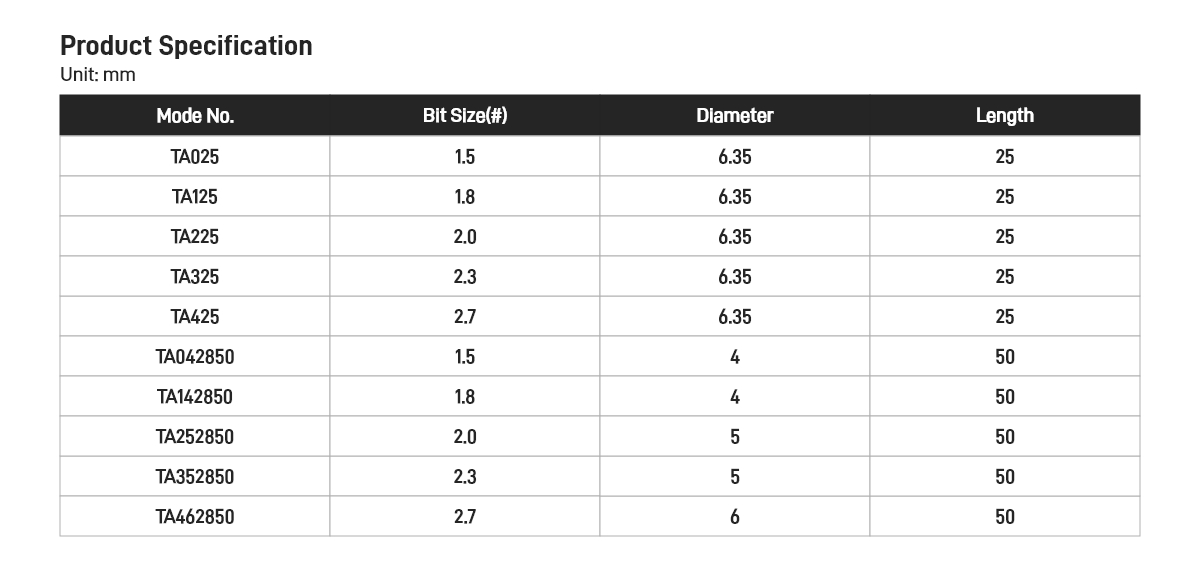Screen dimensions: 1200x566
Task: Click the Bit Size(#) column header
Action: tap(465, 116)
